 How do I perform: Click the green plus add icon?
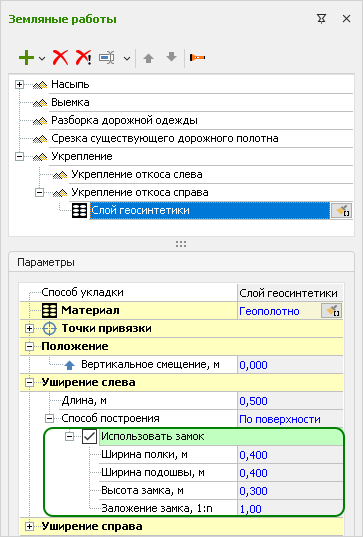click(x=26, y=58)
